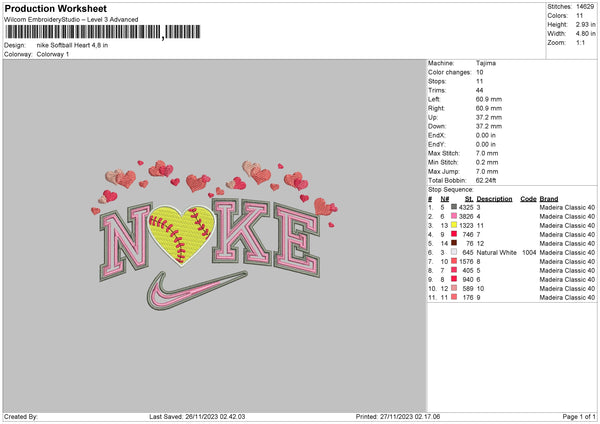Click the Max Jump value '7.0 mm'
The height and width of the screenshot is (424, 600).
coord(487,171)
